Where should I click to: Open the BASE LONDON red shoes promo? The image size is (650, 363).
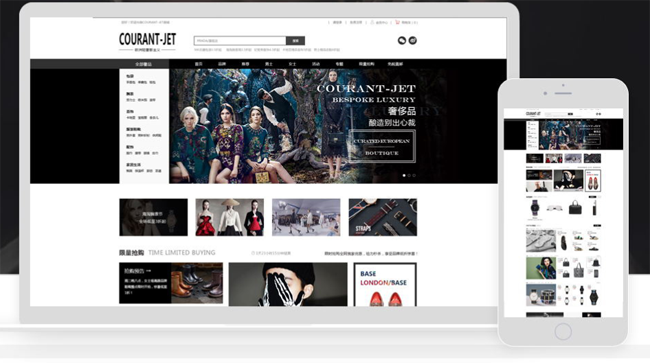pyautogui.click(x=385, y=285)
